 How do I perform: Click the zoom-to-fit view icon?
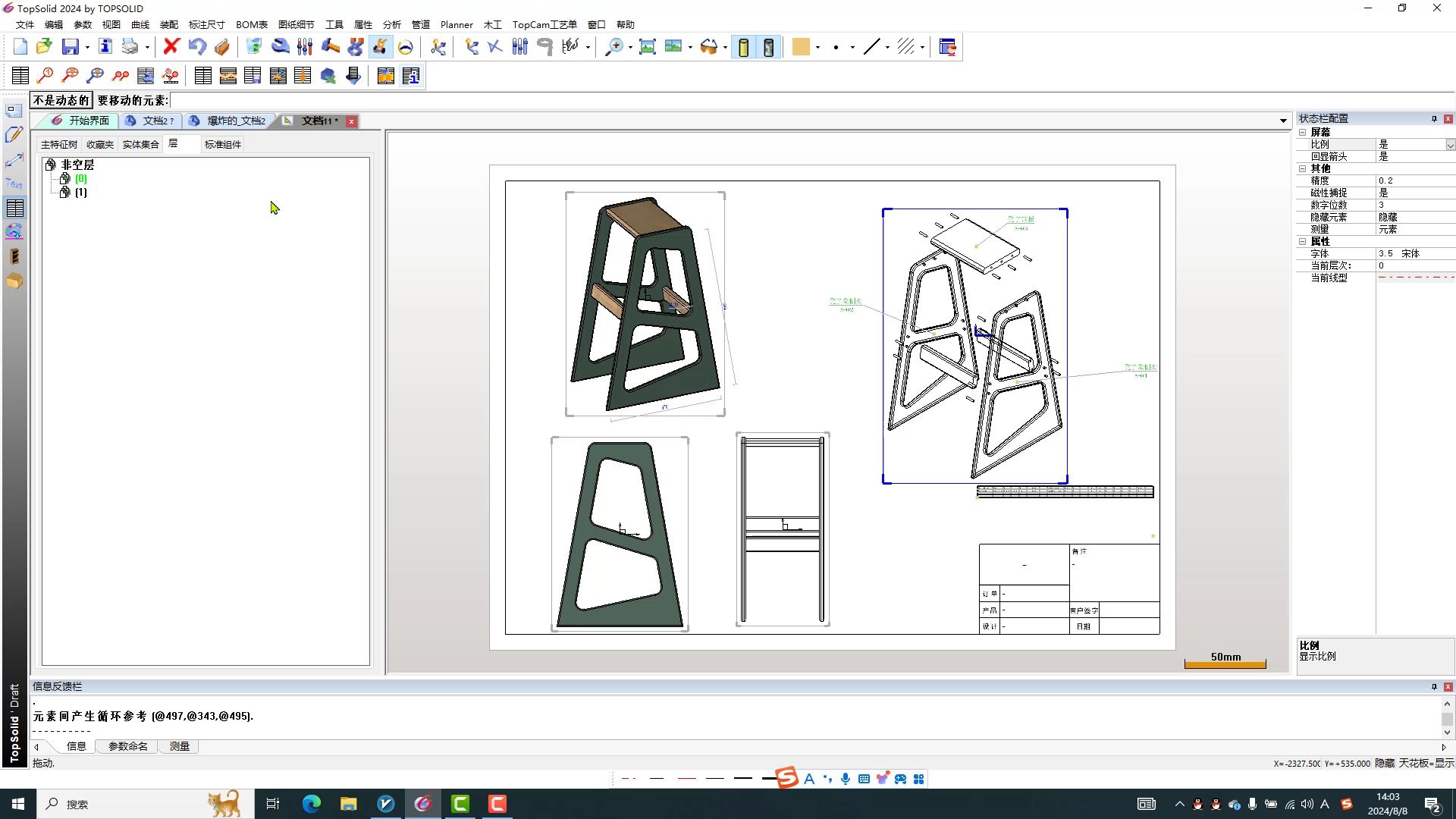(647, 47)
